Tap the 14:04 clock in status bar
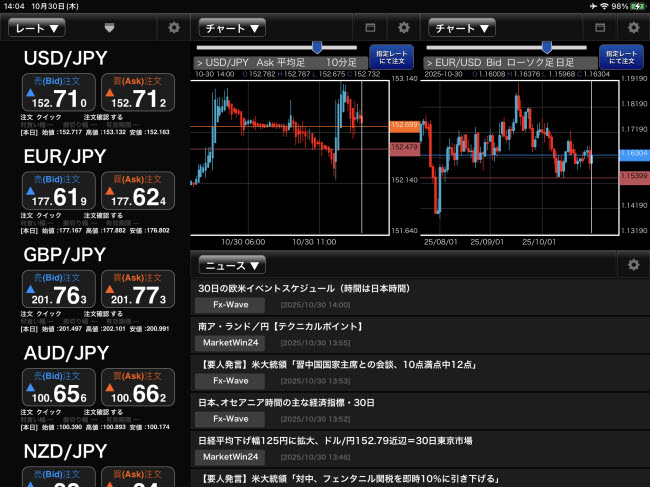This screenshot has height=487, width=650. (14, 6)
